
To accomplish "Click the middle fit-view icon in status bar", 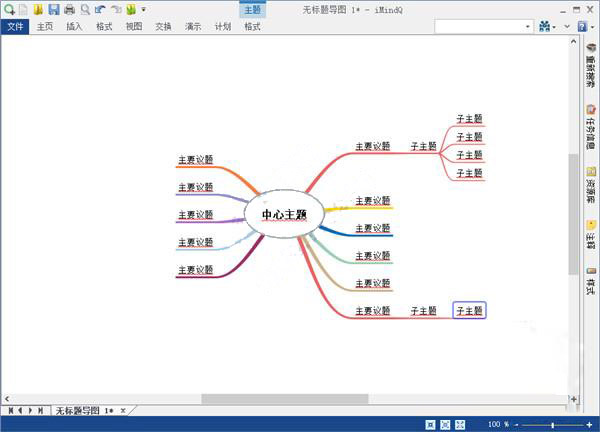I will [x=445, y=424].
